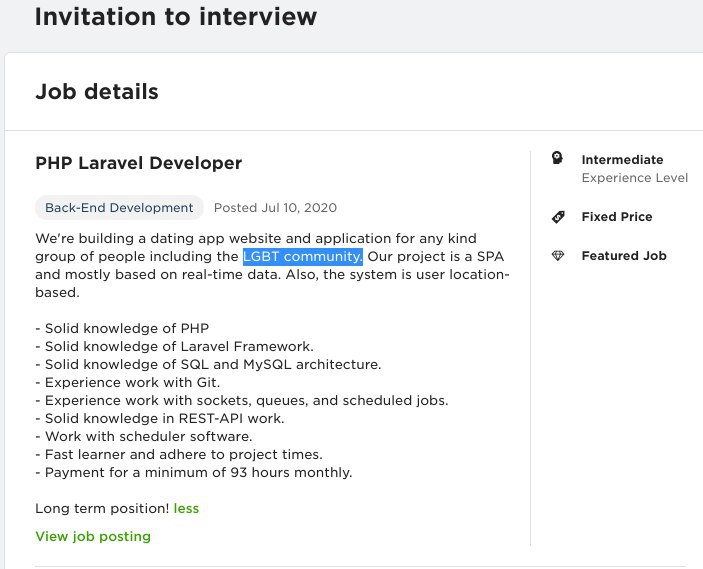
Task: Click the Job details section heading
Action: (x=97, y=91)
